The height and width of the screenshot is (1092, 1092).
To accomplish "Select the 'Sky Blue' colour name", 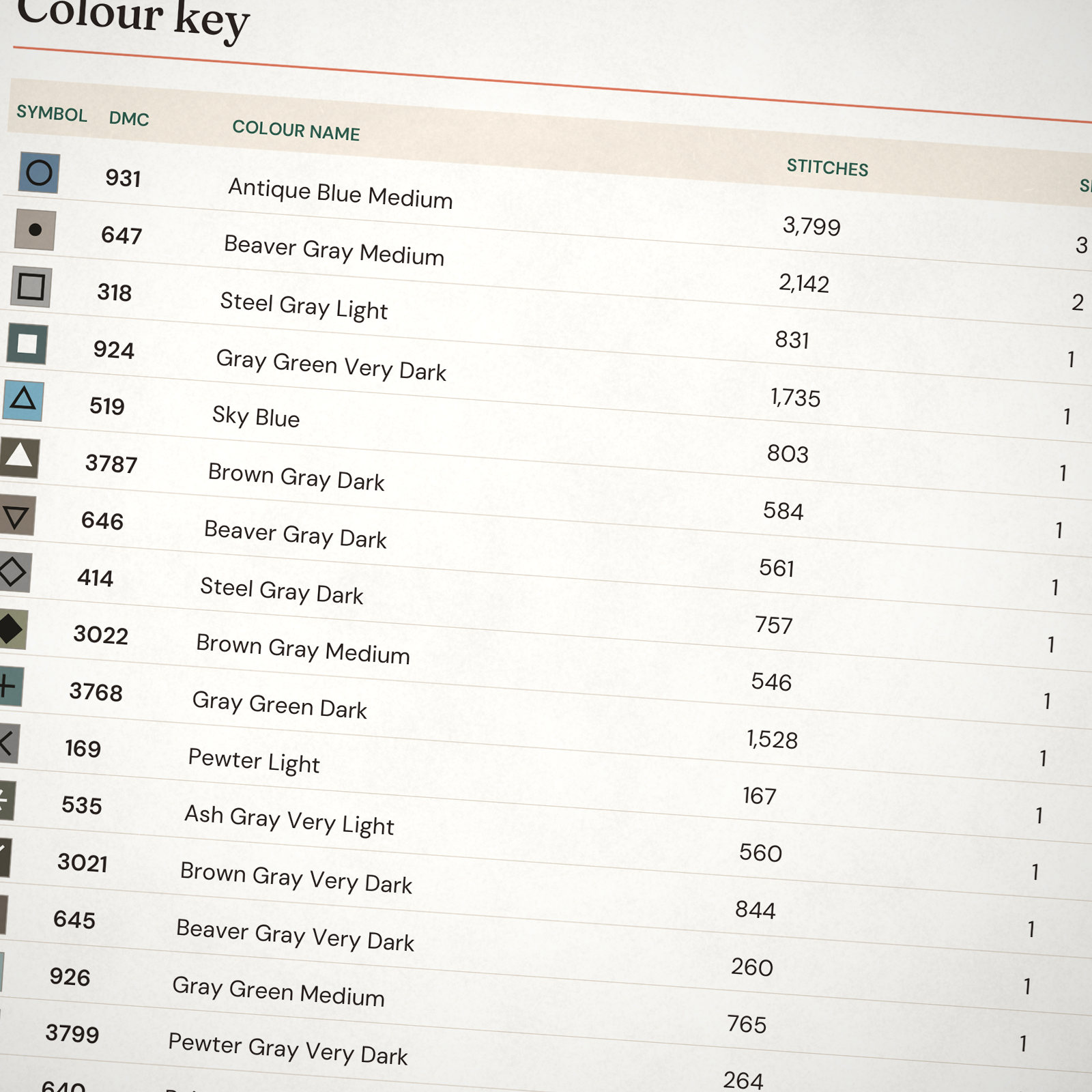I will [x=256, y=416].
